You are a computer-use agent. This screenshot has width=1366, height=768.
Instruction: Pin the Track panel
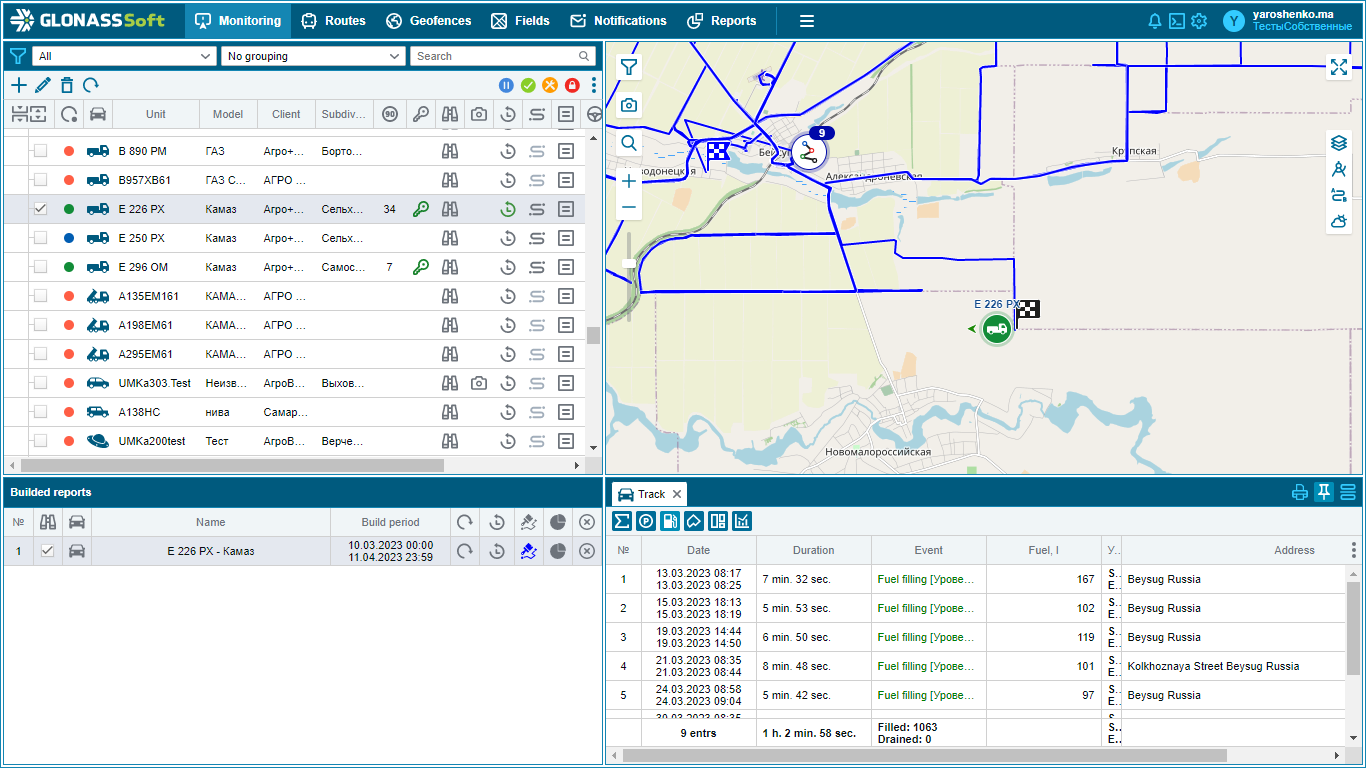[1324, 492]
